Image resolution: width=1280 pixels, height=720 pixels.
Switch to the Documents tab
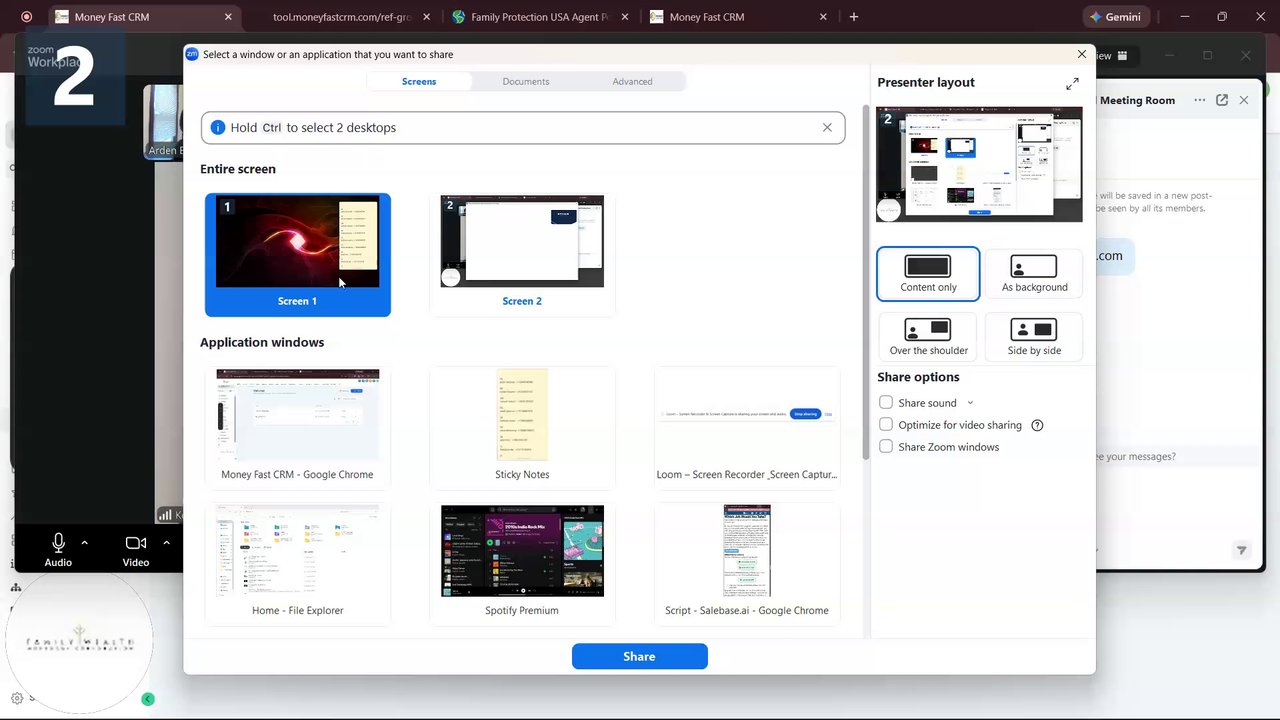526,82
